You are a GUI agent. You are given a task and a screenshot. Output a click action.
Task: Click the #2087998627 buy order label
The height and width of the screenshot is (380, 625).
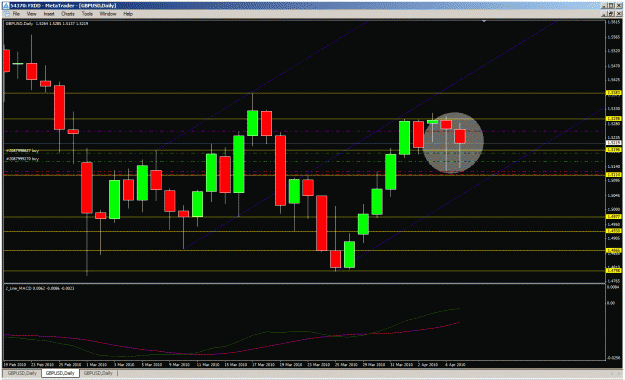click(x=22, y=151)
